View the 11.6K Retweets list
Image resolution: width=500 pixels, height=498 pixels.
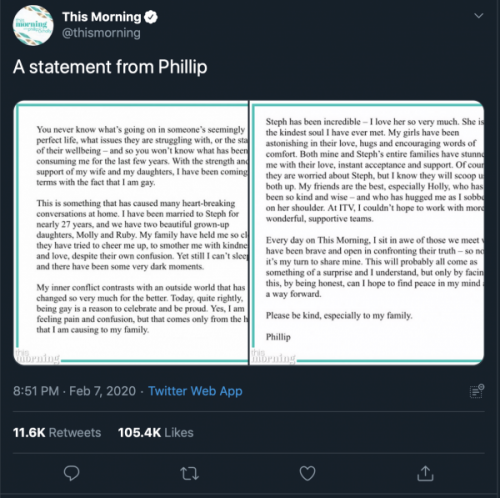[x=57, y=432]
